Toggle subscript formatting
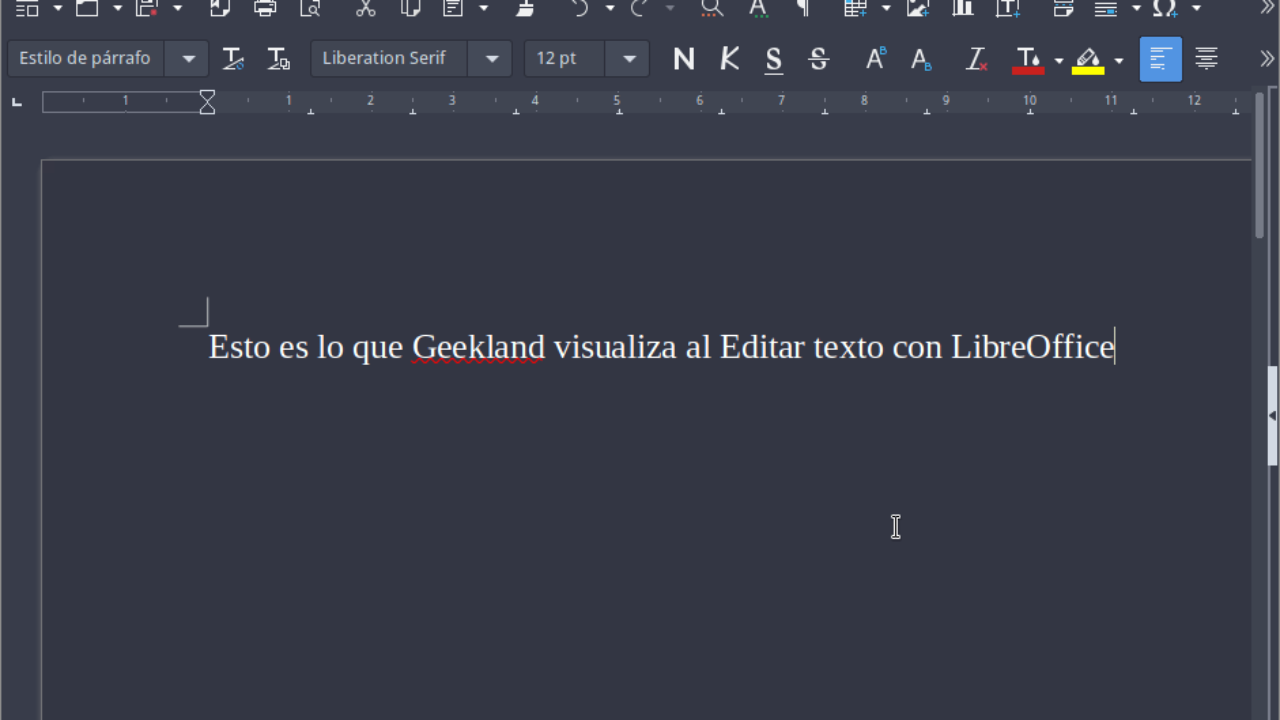 tap(921, 59)
